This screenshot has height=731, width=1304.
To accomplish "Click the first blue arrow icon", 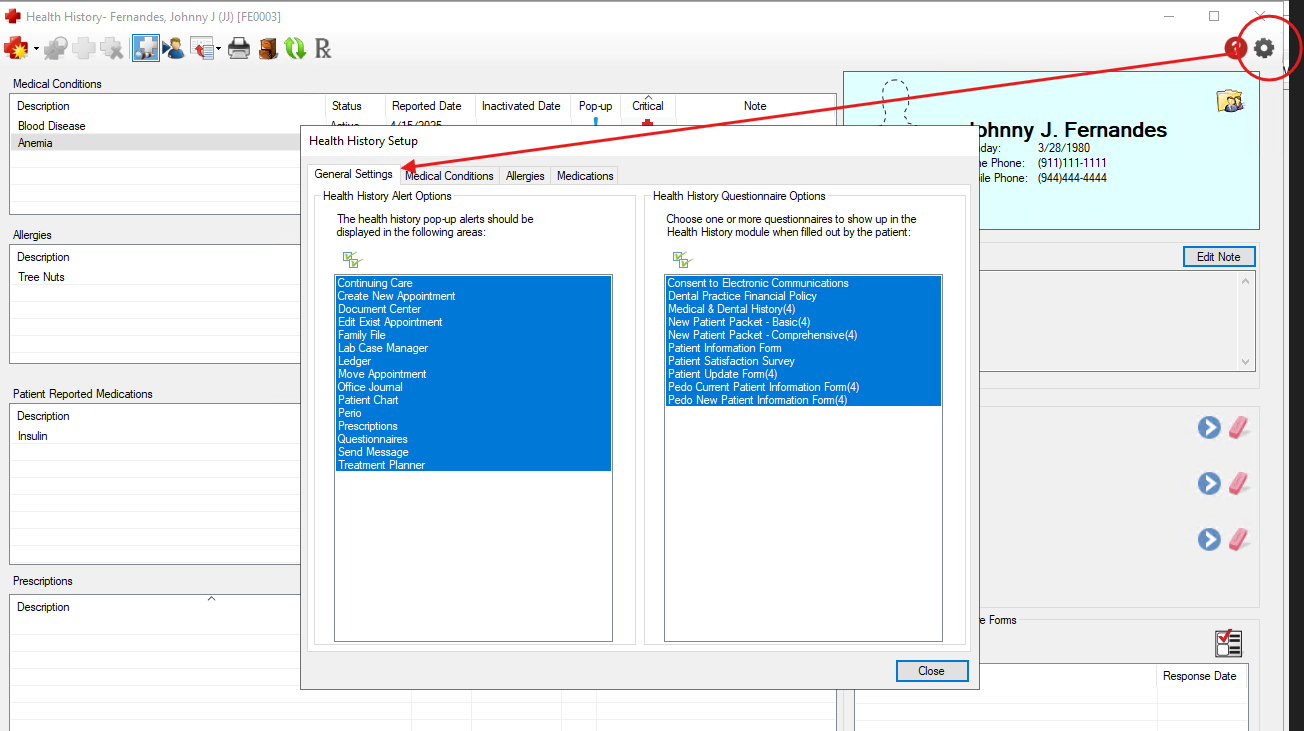I will point(1209,427).
